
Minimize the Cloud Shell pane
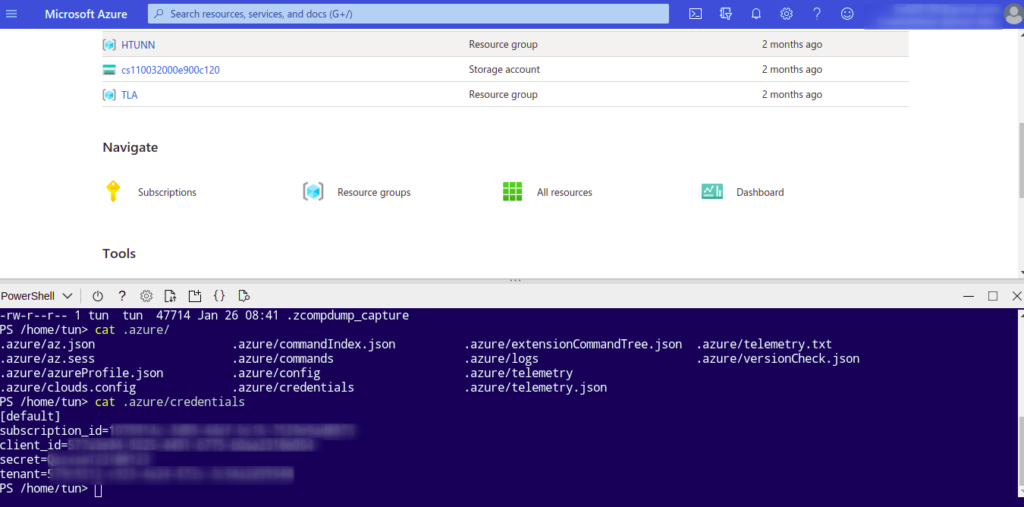pyautogui.click(x=969, y=296)
